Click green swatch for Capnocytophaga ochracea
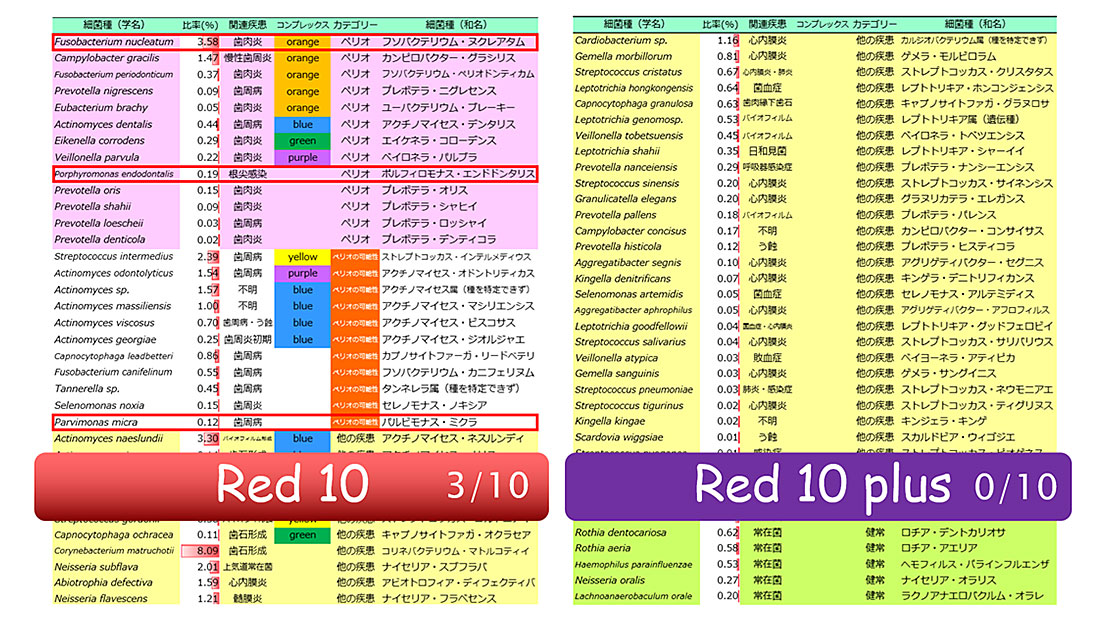The width and height of the screenshot is (1110, 620). click(x=302, y=535)
